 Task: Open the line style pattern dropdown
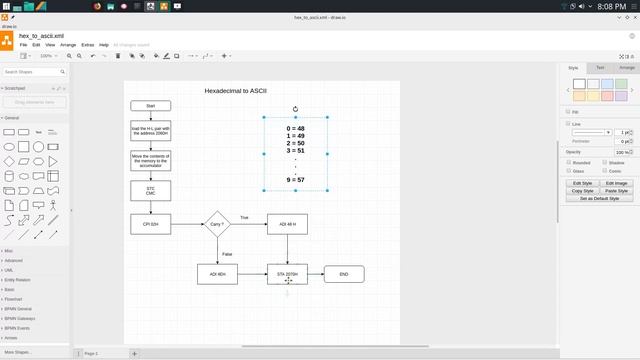[x=592, y=132]
